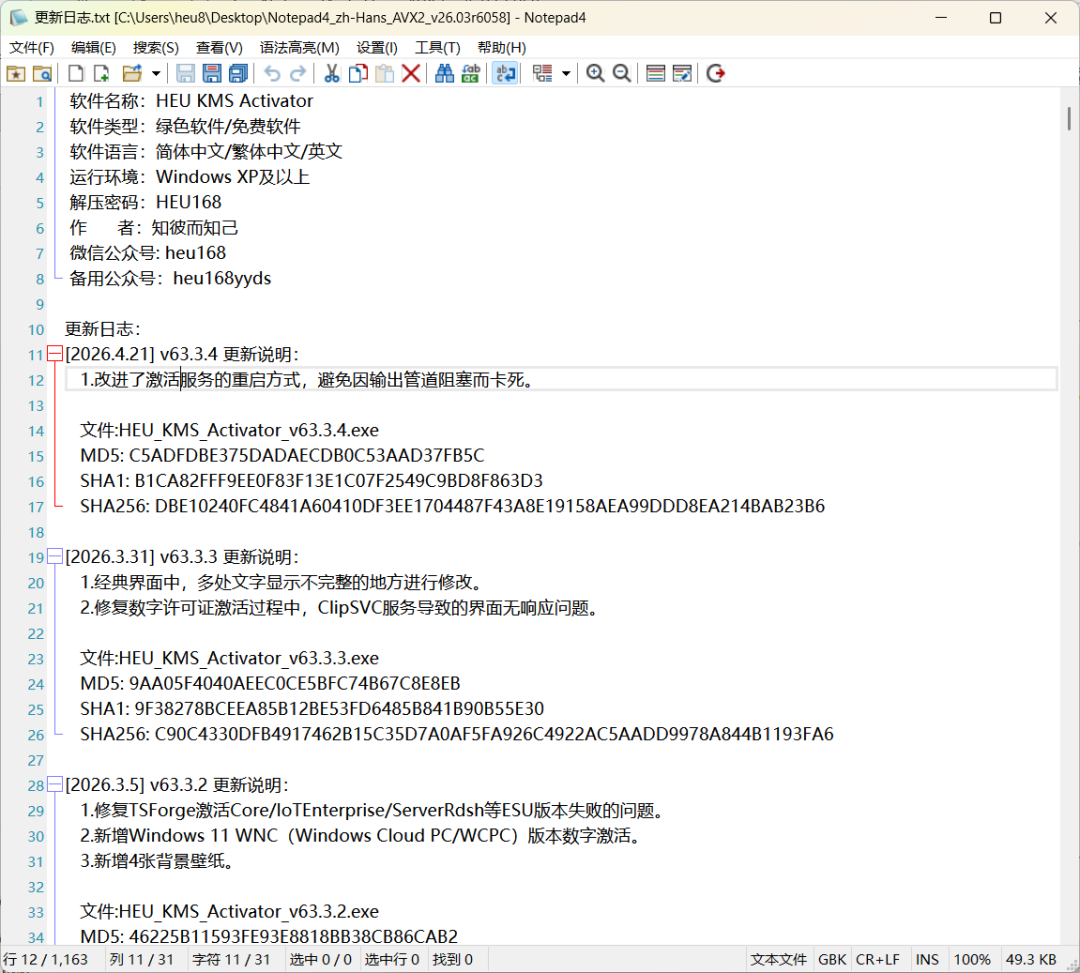Click the 解压密码: HEU168 line

[145, 202]
